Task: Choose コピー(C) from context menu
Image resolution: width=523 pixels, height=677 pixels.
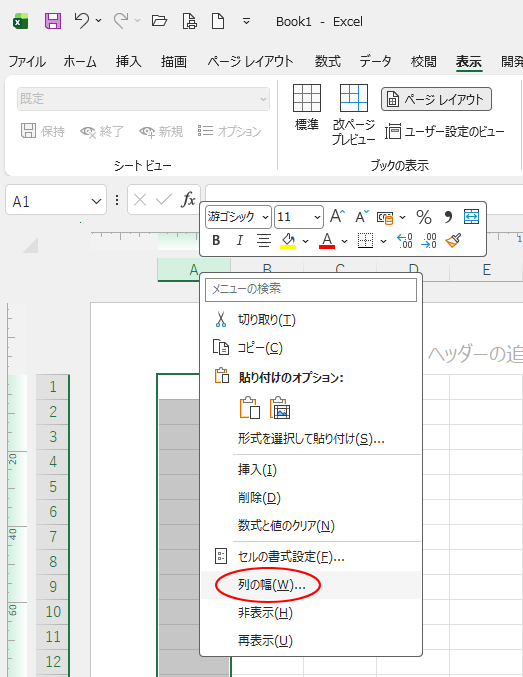Action: click(x=311, y=348)
